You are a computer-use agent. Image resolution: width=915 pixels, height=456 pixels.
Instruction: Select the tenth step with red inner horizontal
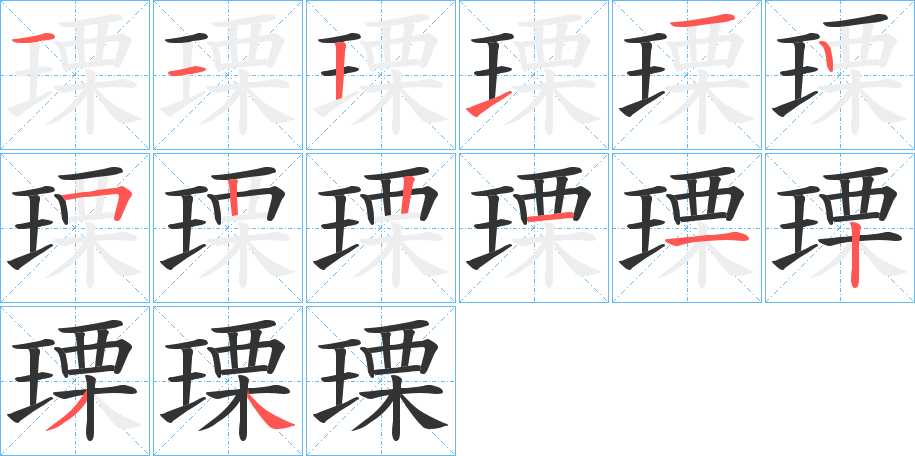pyautogui.click(x=534, y=228)
